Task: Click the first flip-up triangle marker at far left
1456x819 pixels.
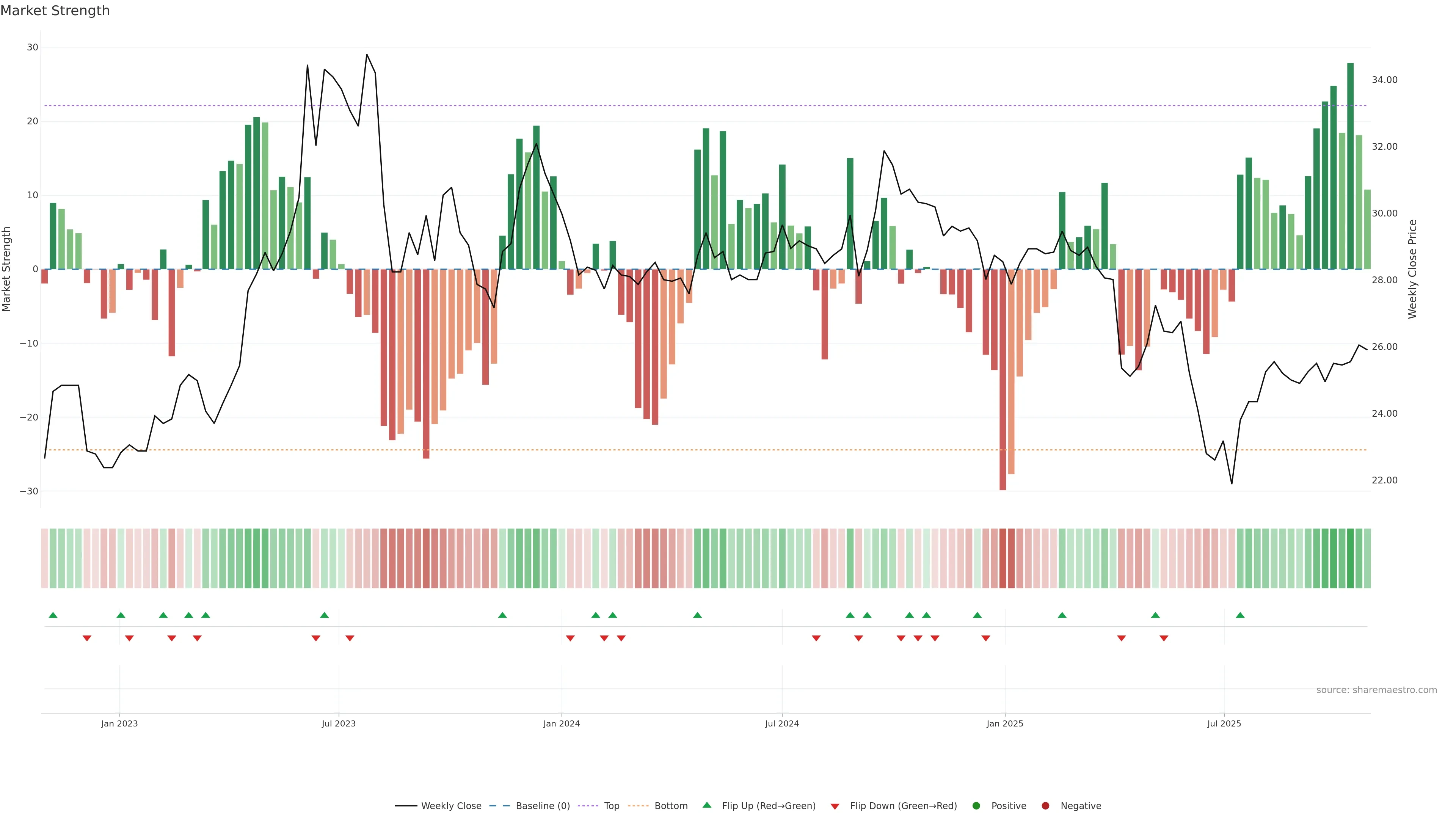Action: tap(53, 615)
